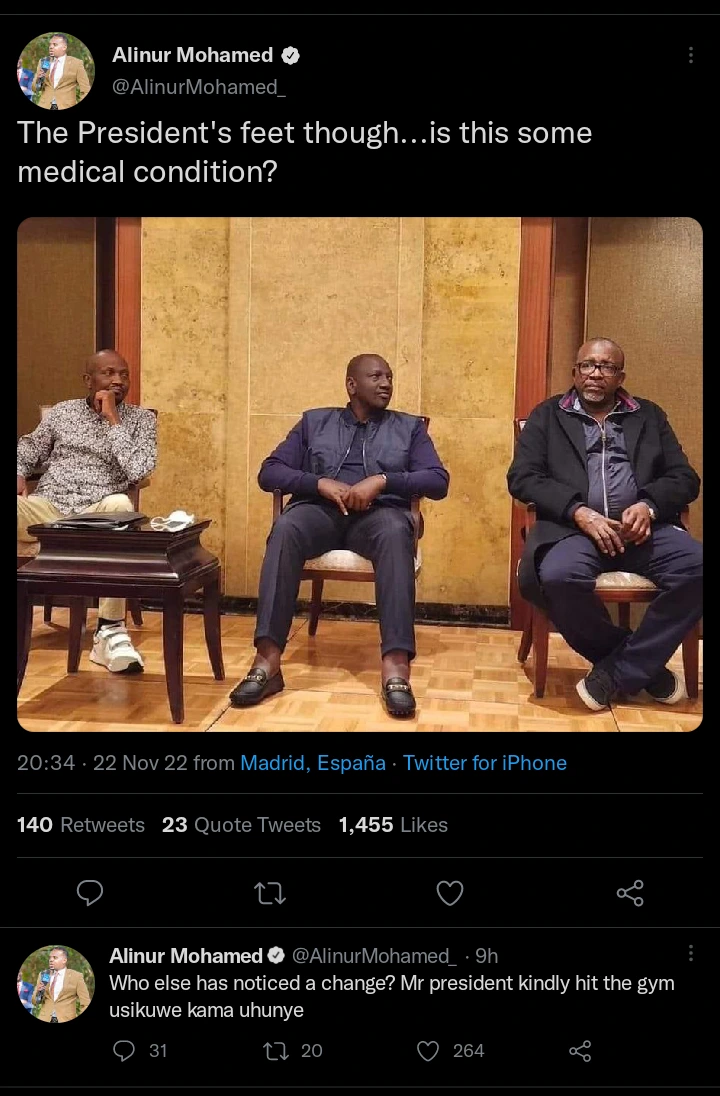Screen dimensions: 720x1096
Task: Reply to the gym comment tweet
Action: pyautogui.click(x=124, y=1050)
